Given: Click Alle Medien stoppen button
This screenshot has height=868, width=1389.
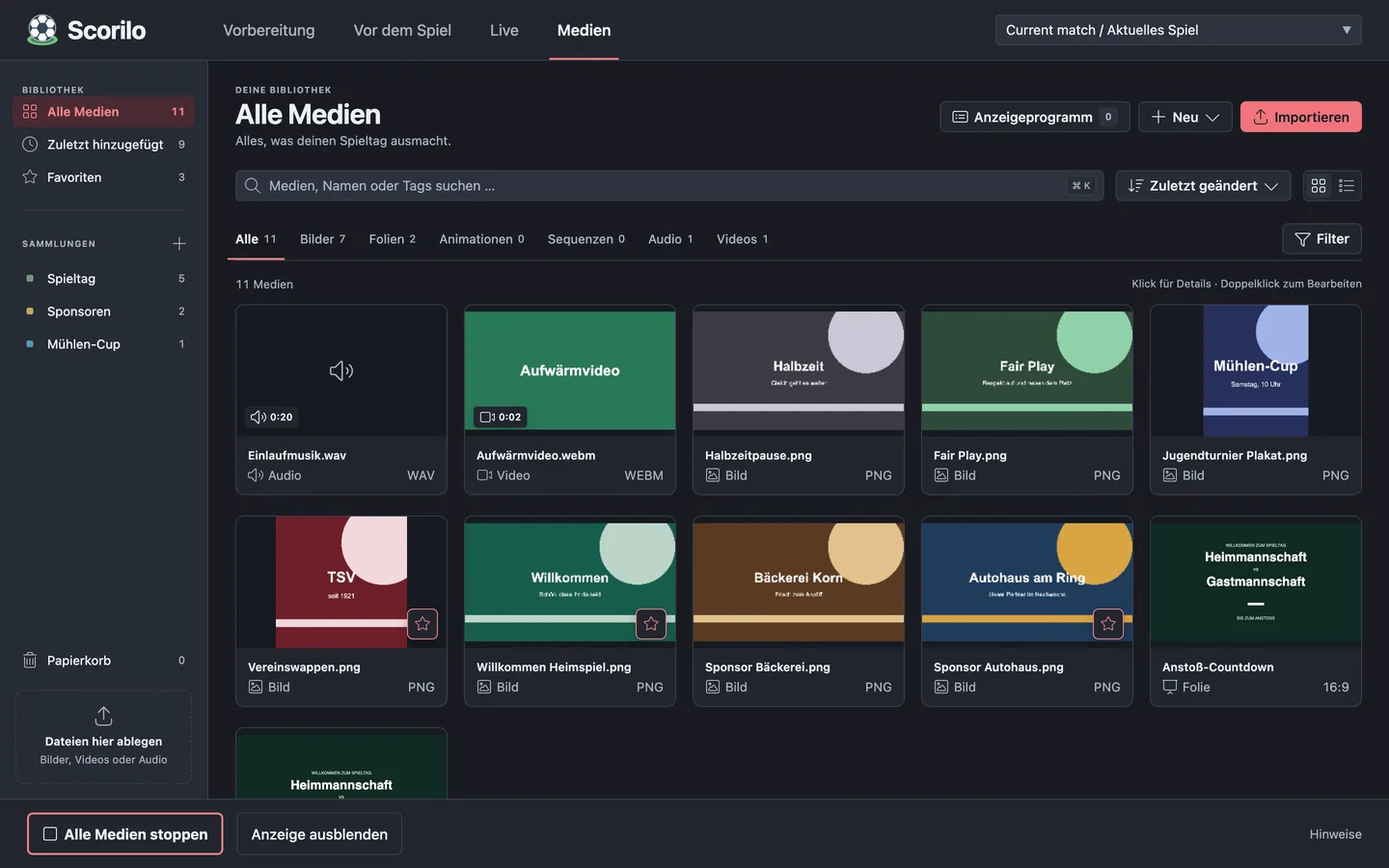Looking at the screenshot, I should [125, 834].
